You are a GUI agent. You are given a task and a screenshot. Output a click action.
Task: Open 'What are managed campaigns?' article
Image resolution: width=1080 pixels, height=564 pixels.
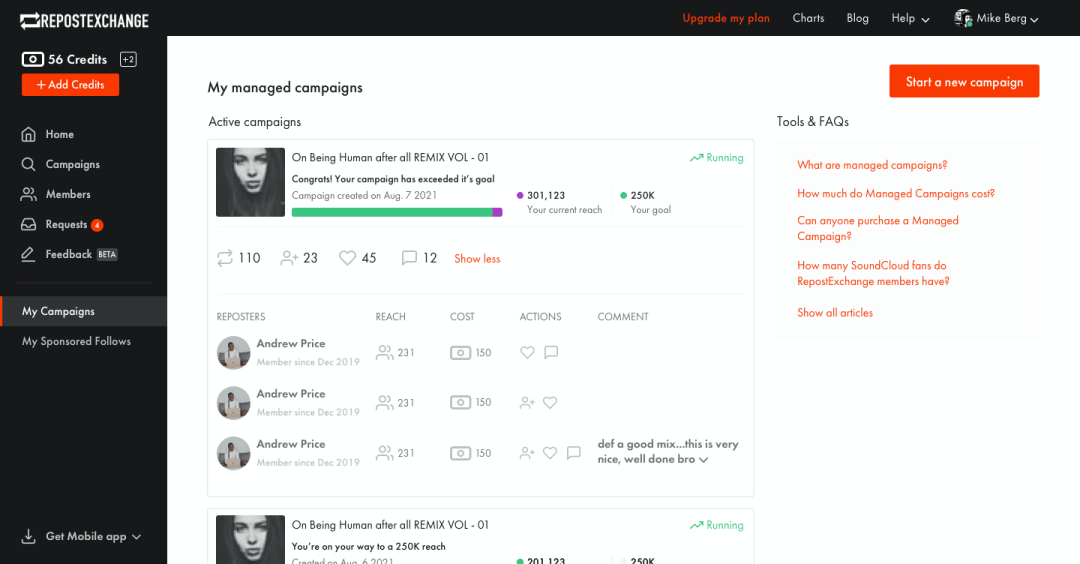tap(872, 165)
